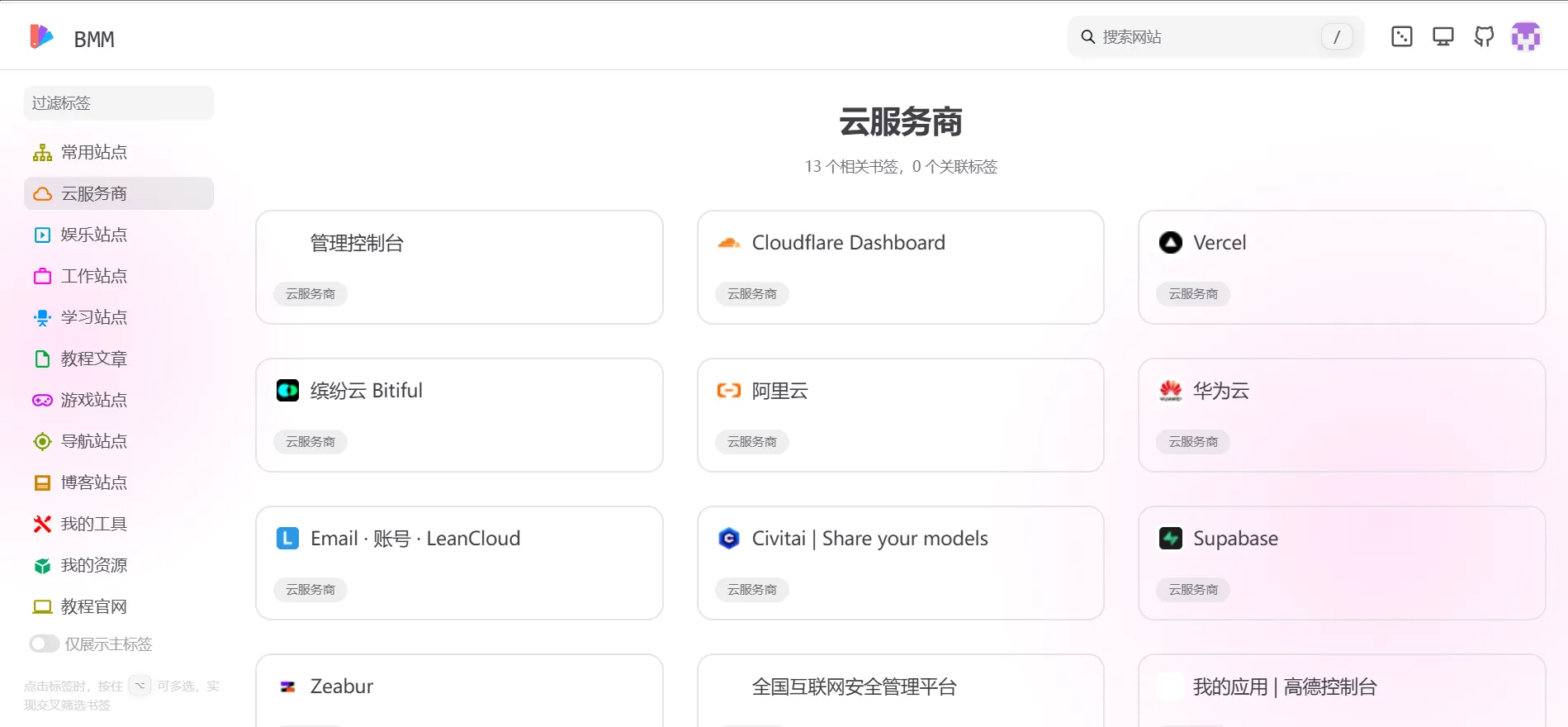Image resolution: width=1568 pixels, height=727 pixels.
Task: Click 云服务商 tag on Email LeanCloud card
Action: (310, 590)
